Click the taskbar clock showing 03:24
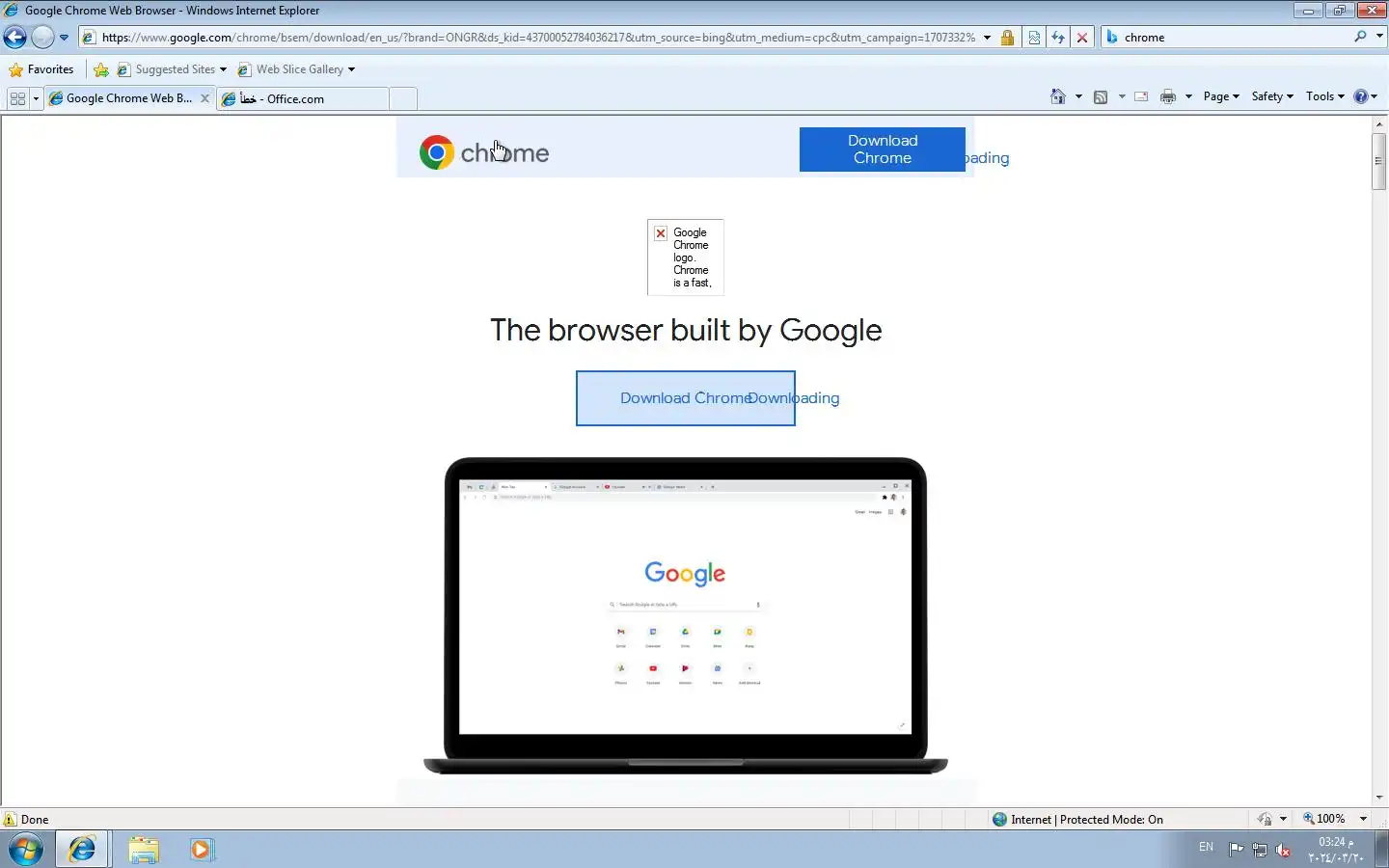The height and width of the screenshot is (868, 1389). pos(1335,850)
